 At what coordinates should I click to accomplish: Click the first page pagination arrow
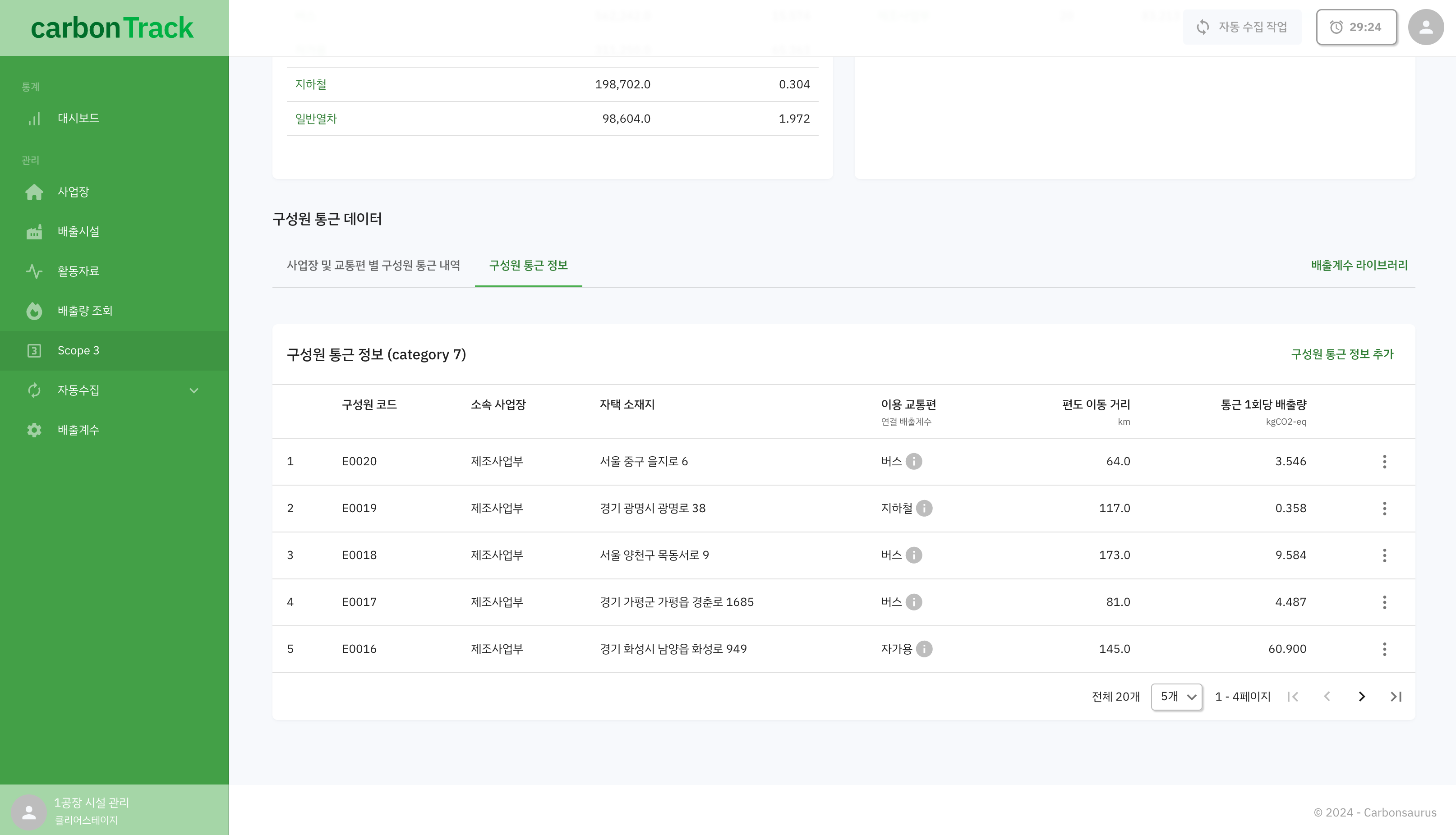tap(1293, 697)
